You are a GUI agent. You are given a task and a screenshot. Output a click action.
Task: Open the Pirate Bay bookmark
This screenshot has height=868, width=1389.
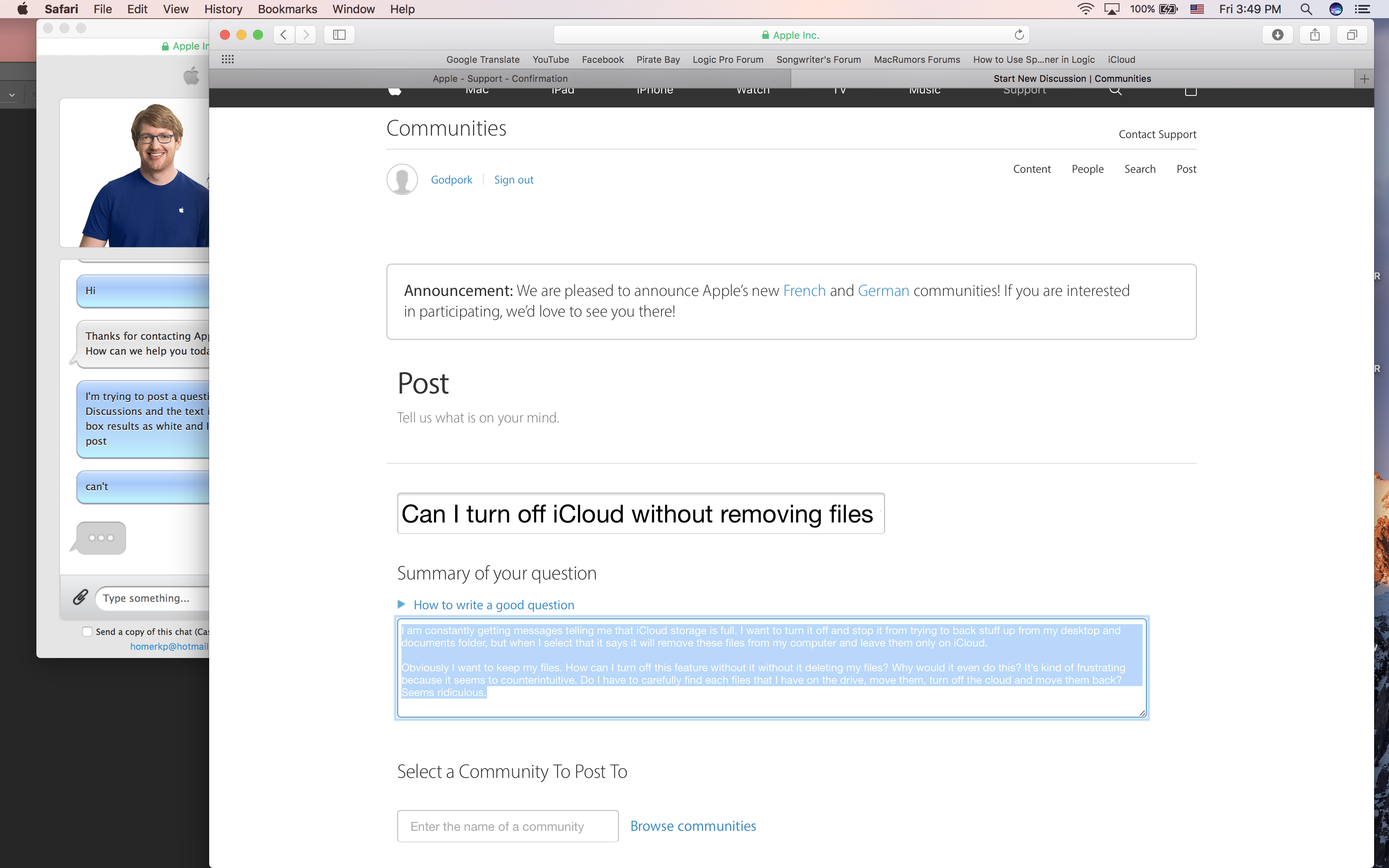coord(658,60)
